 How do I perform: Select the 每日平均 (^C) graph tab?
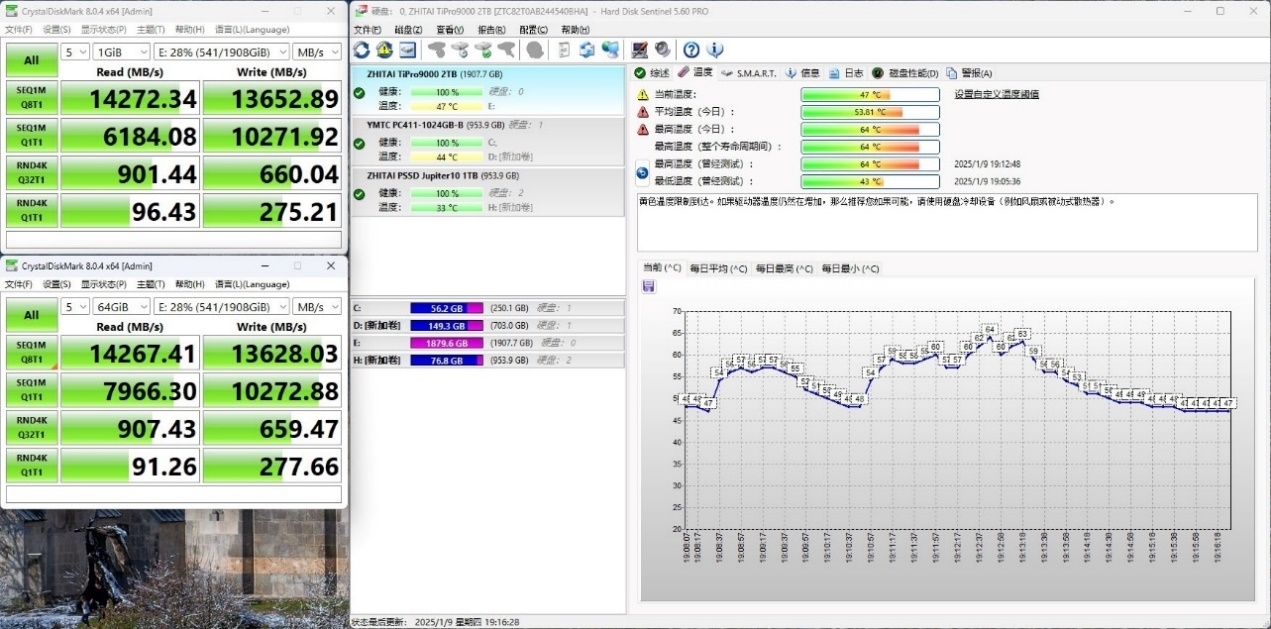pos(718,268)
